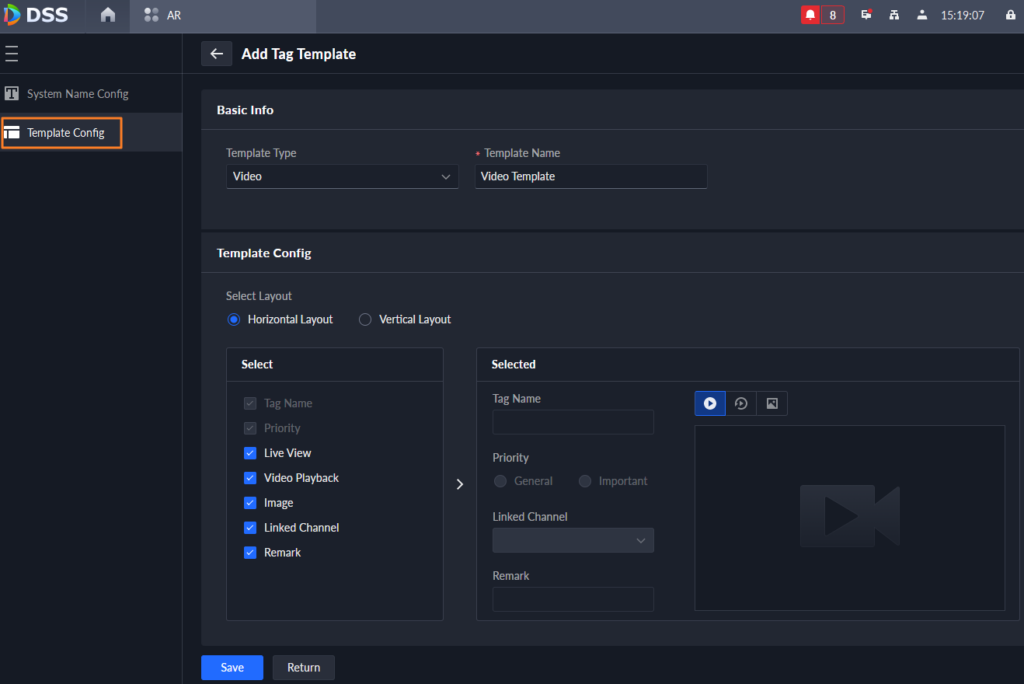Viewport: 1024px width, 684px height.
Task: Click the Template Name input field
Action: coord(591,176)
